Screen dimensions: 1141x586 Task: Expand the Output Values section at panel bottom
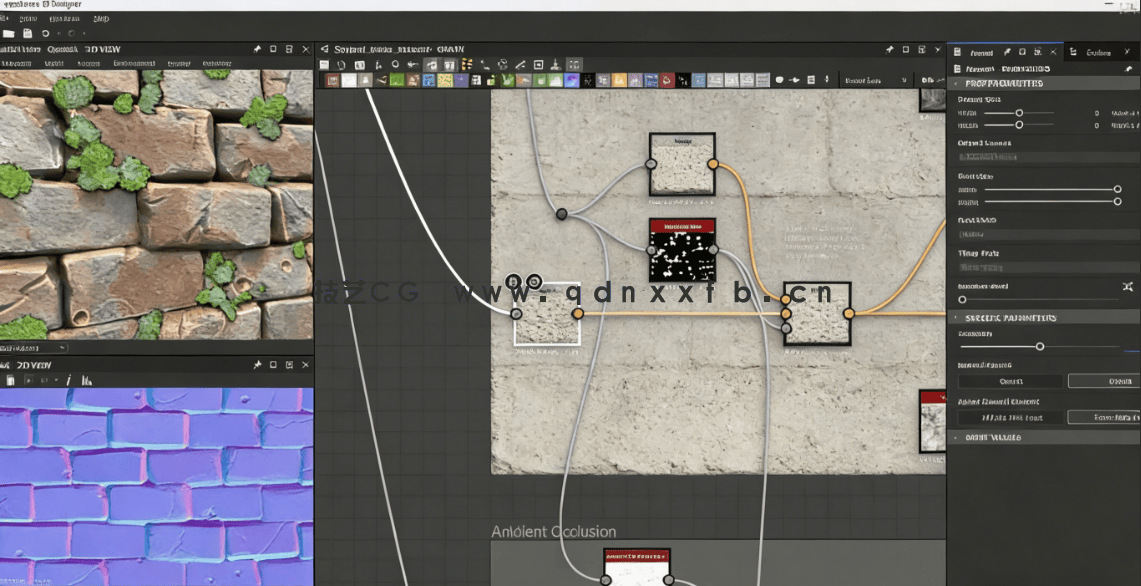1000,437
